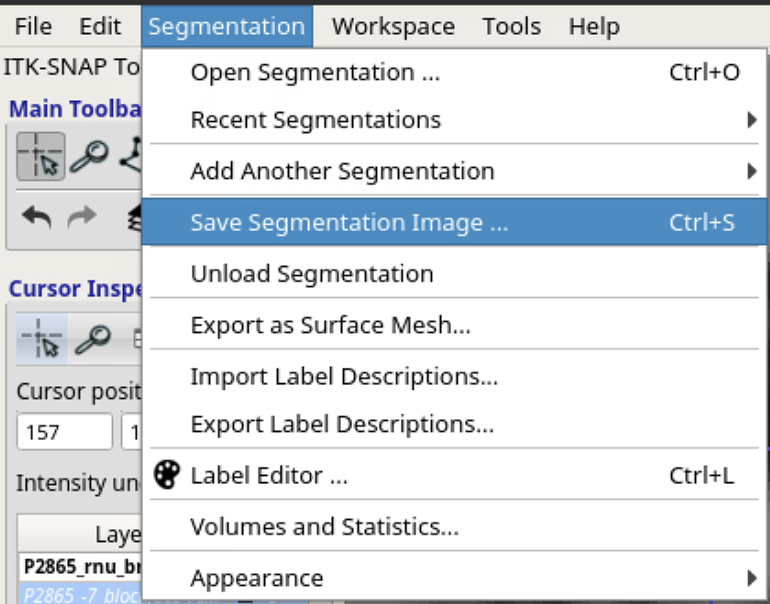
Task: Choose Save Segmentation Image menu entry
Action: 349,223
